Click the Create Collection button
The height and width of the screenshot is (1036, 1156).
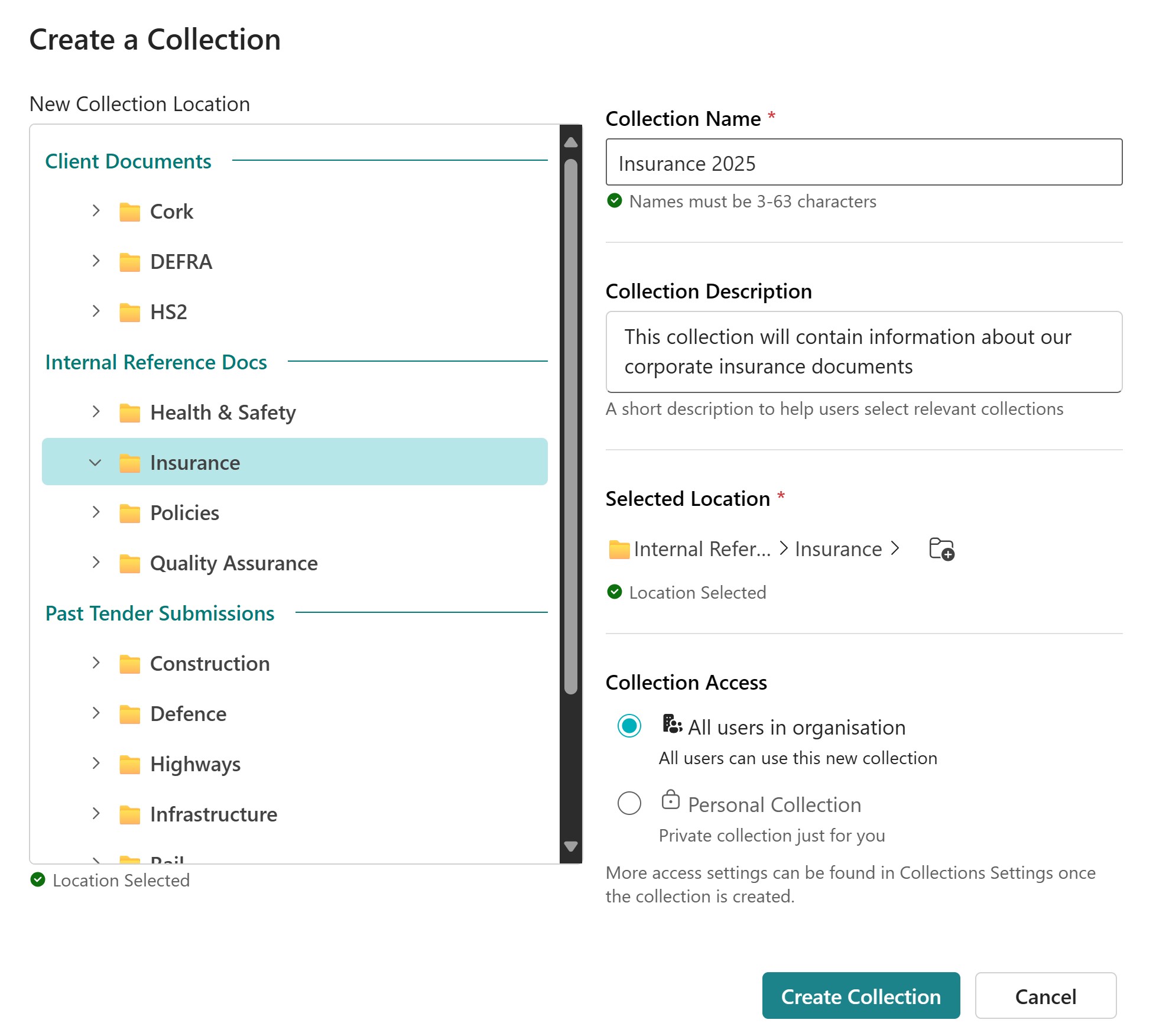(x=860, y=996)
